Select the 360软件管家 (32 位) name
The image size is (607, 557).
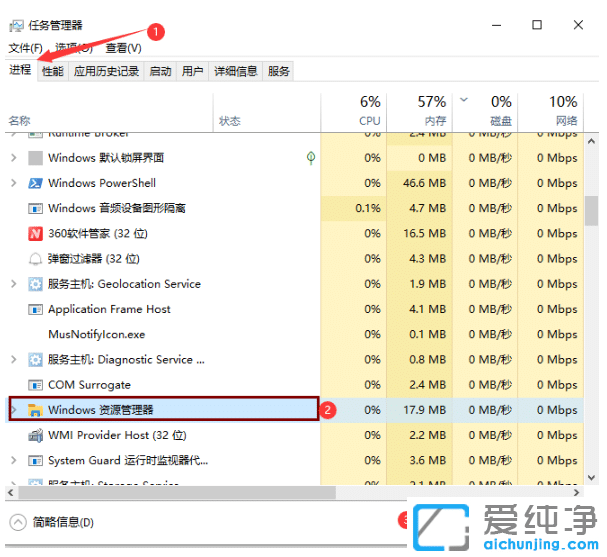(98, 234)
